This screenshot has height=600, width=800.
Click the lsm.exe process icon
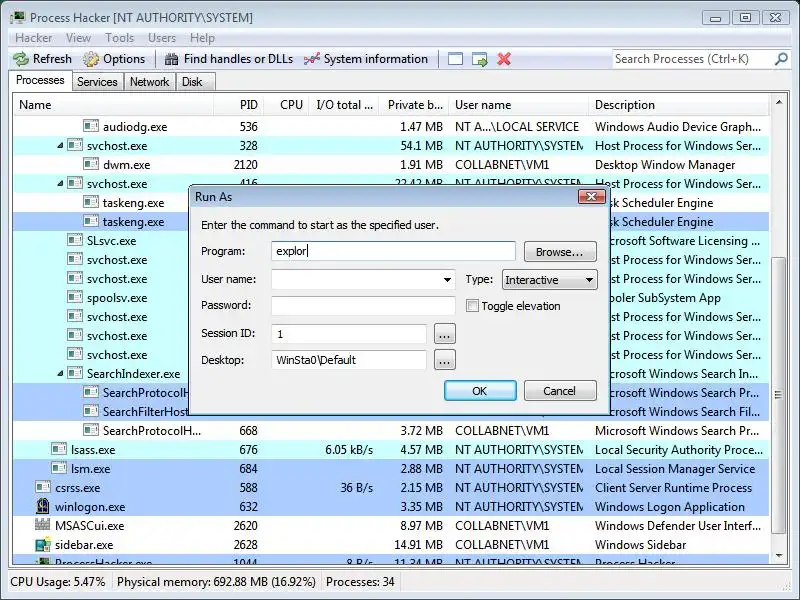tap(59, 468)
